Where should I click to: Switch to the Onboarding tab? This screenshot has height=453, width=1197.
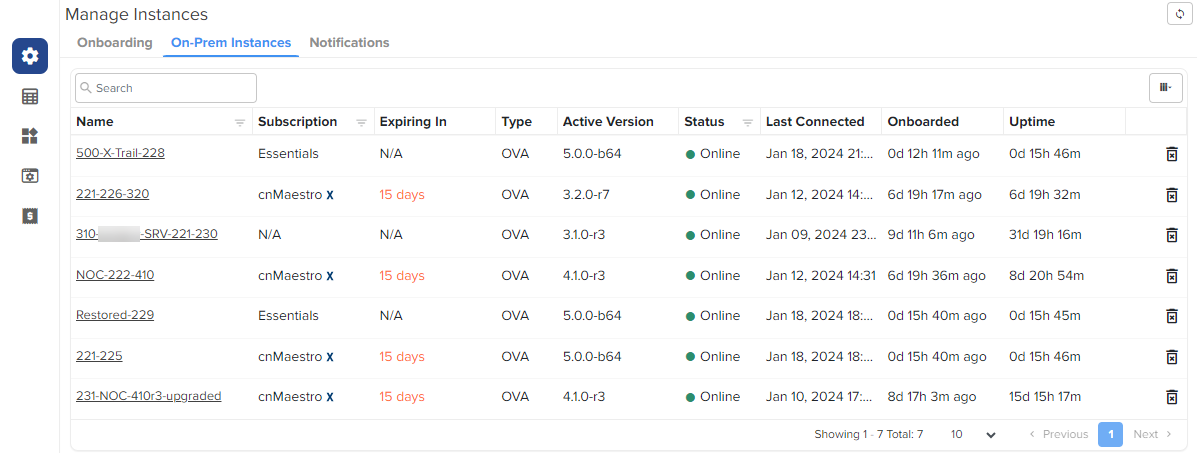pos(115,43)
